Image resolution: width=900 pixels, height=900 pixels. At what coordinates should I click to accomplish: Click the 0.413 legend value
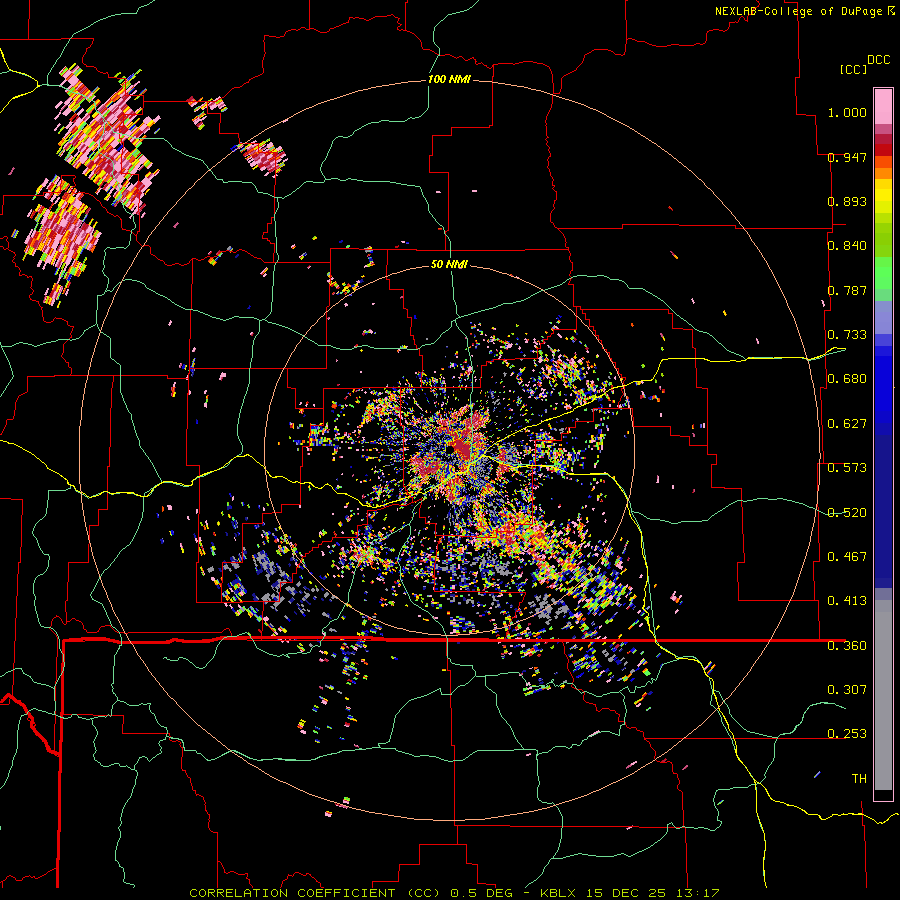(x=847, y=601)
